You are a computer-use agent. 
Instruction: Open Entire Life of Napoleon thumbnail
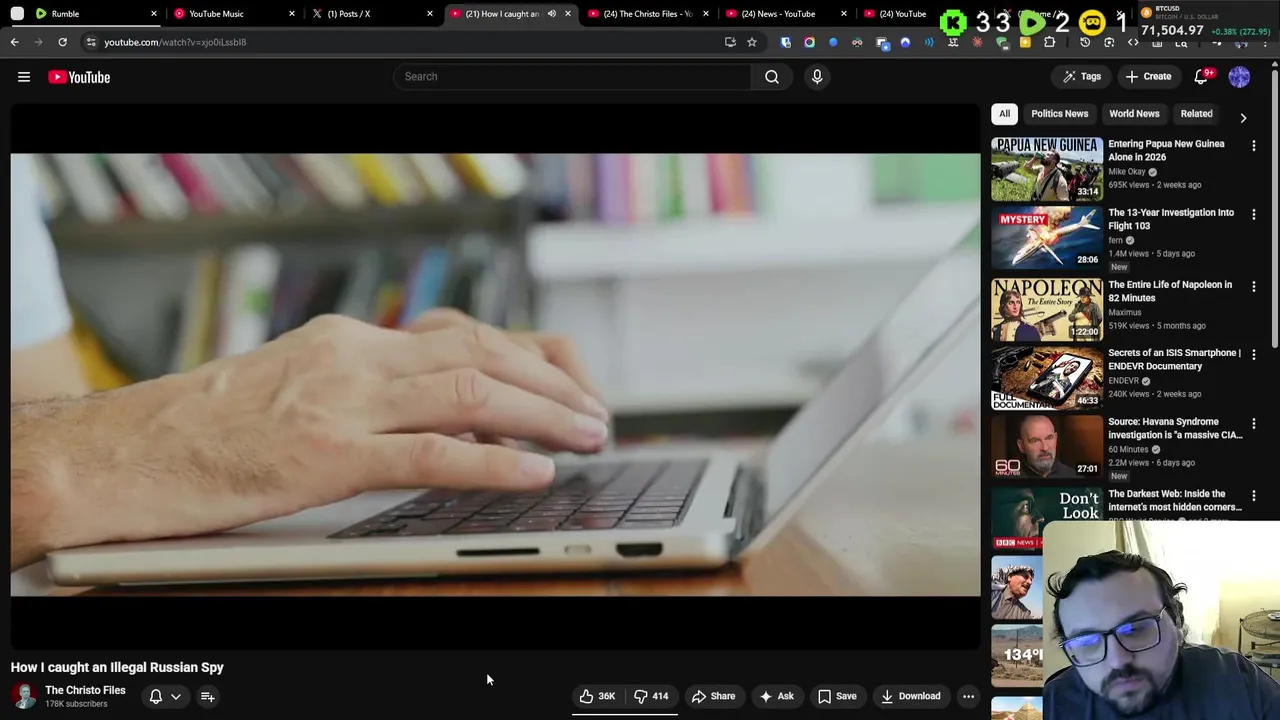click(x=1047, y=310)
